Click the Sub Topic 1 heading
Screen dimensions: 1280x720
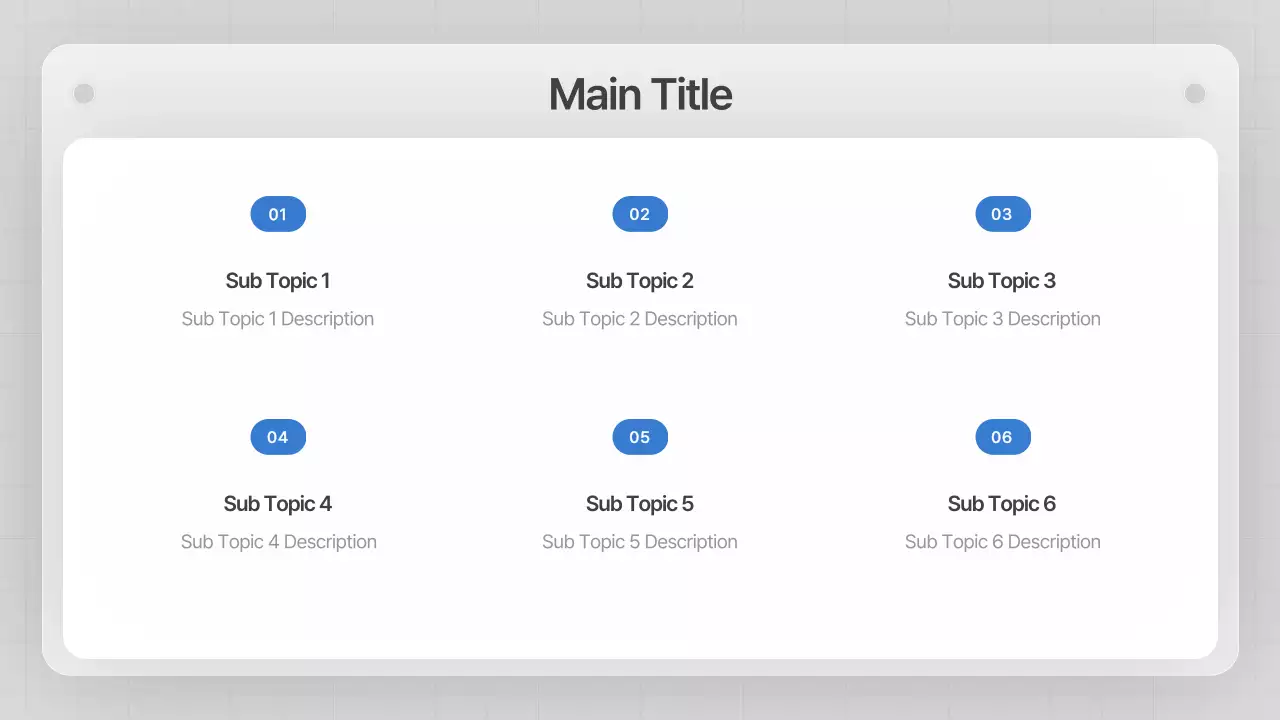[x=278, y=281]
